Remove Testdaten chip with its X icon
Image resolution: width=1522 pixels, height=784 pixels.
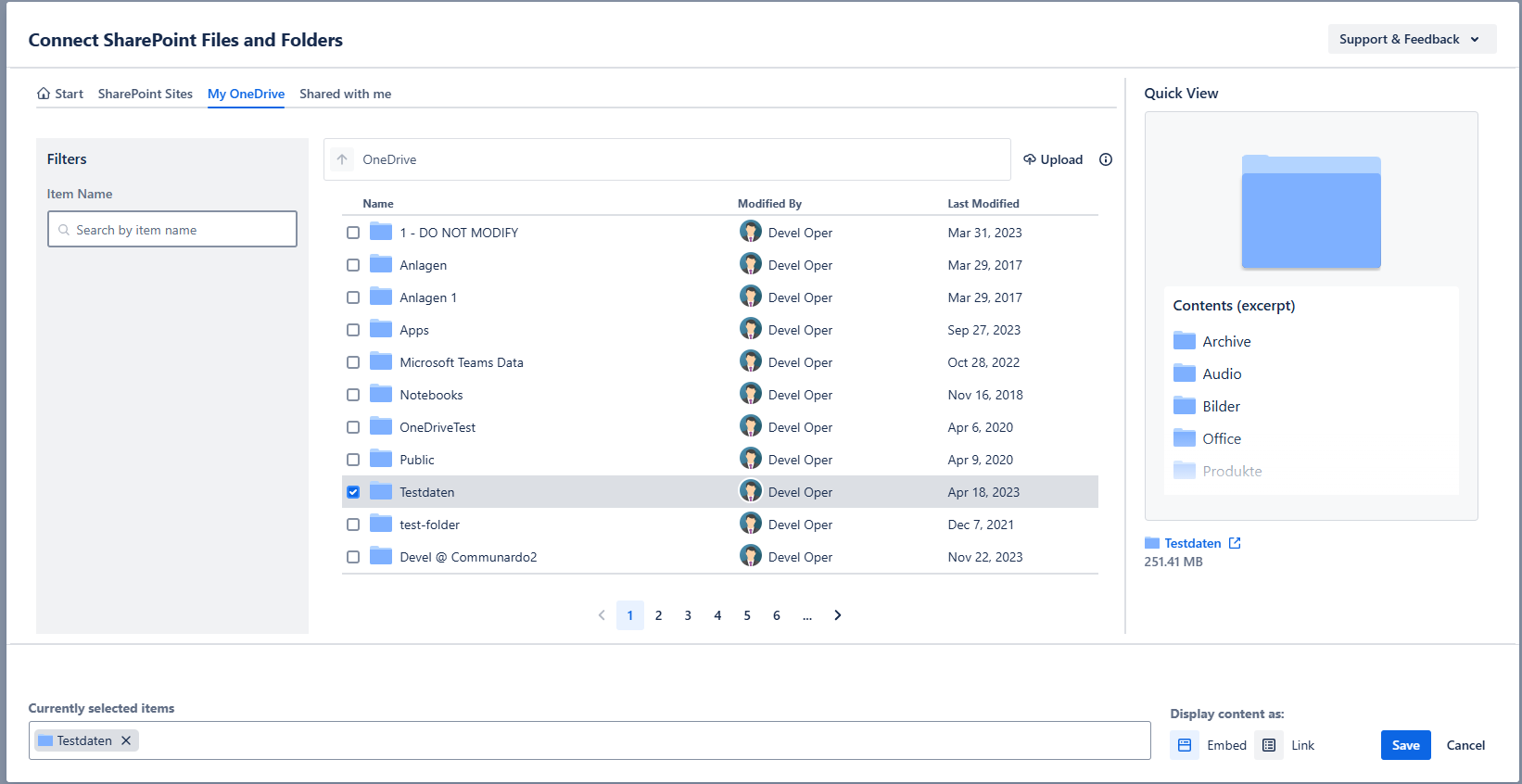[x=126, y=740]
